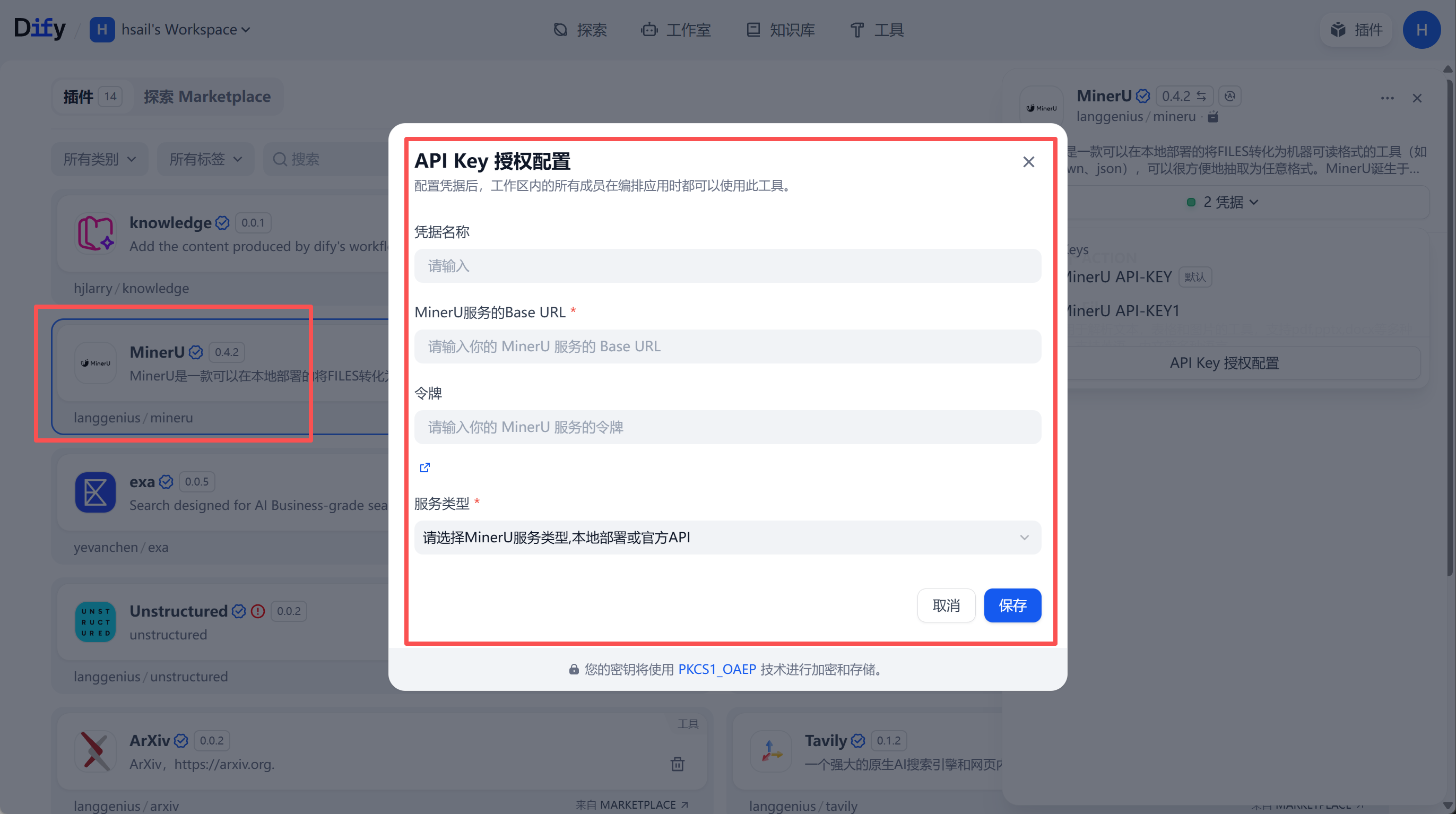Click the yevanchen / exa label

pyautogui.click(x=121, y=547)
